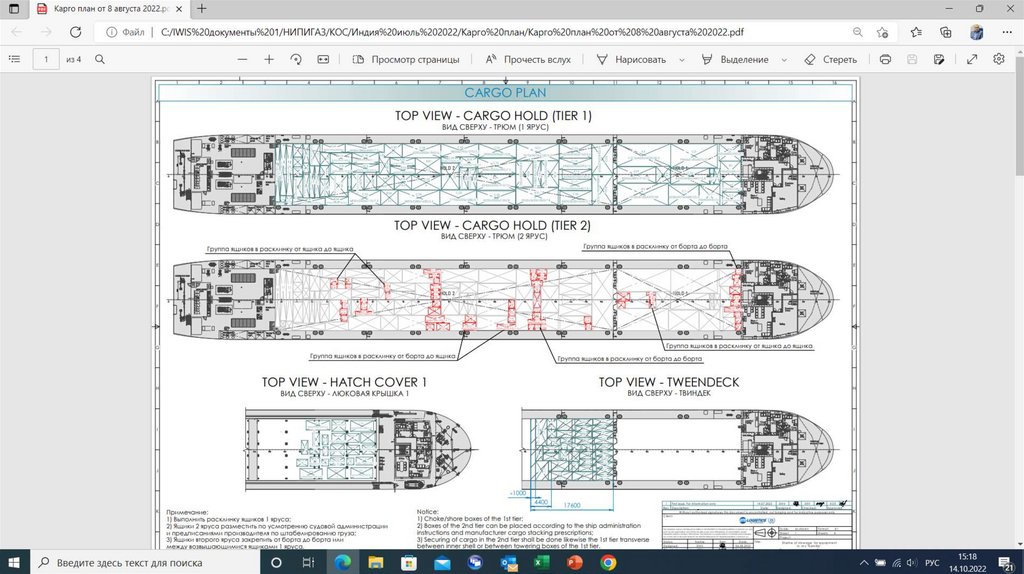
Task: Open a new browser tab
Action: click(201, 8)
